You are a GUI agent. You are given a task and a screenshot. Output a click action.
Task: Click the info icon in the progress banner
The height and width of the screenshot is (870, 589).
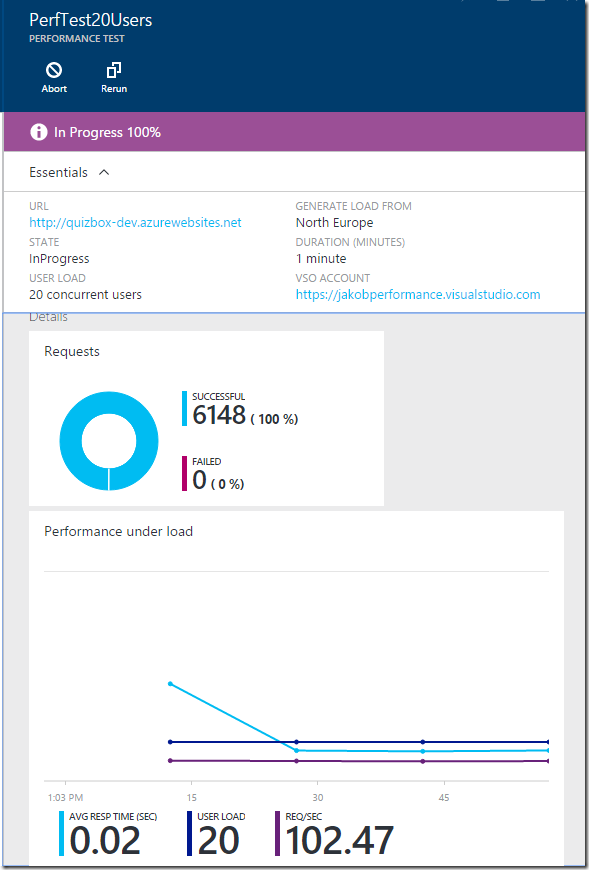39,133
